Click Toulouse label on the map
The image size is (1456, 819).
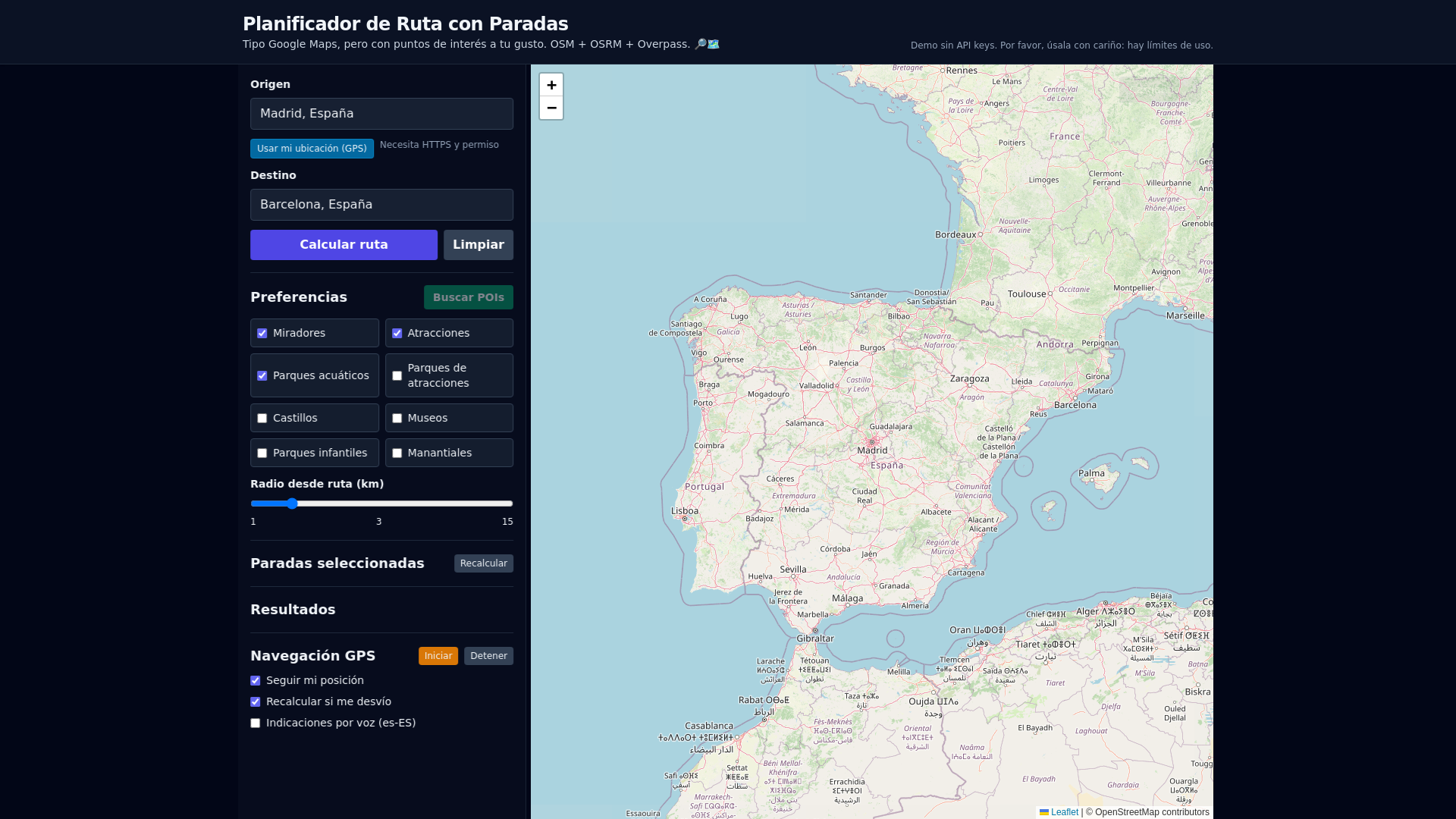pos(1027,294)
